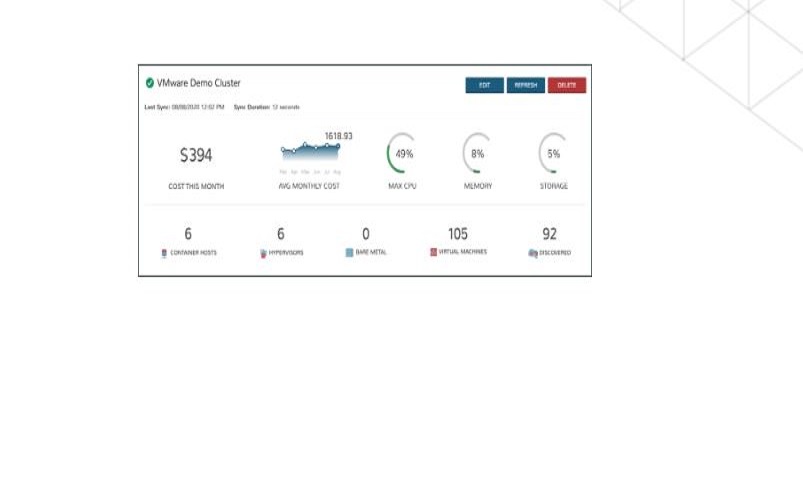Click the green status check icon

(x=150, y=83)
